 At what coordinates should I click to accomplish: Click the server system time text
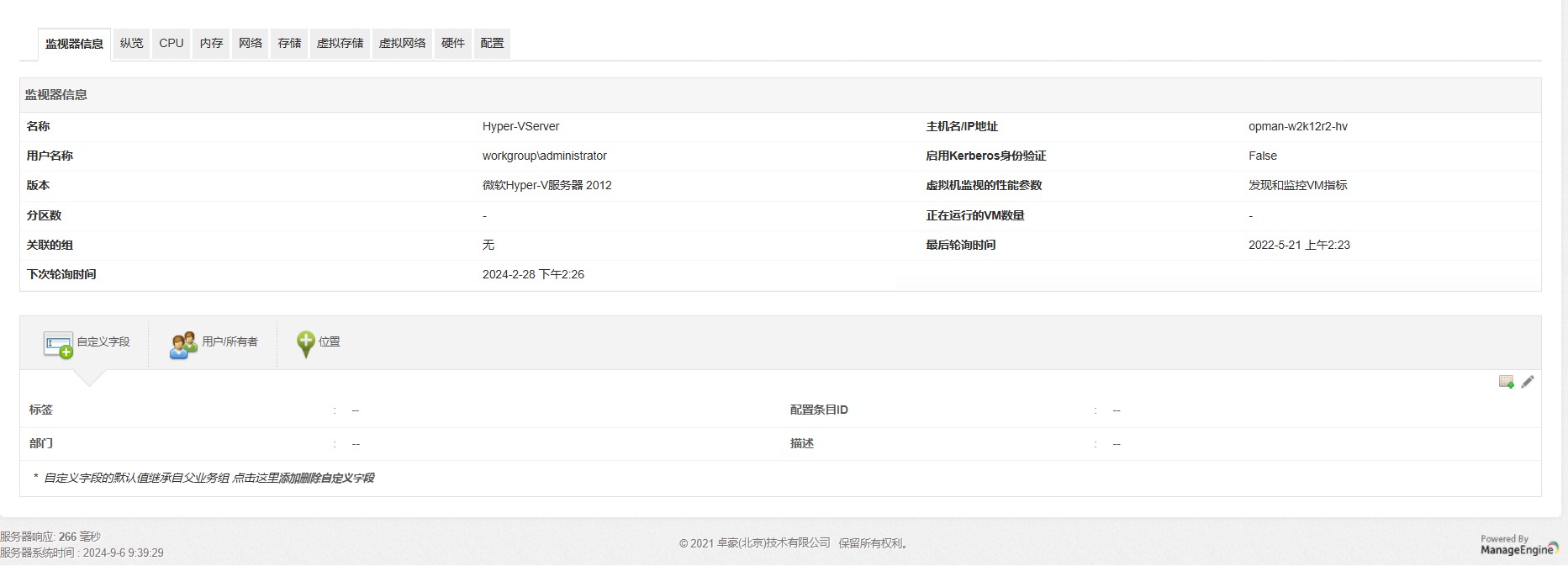[82, 553]
